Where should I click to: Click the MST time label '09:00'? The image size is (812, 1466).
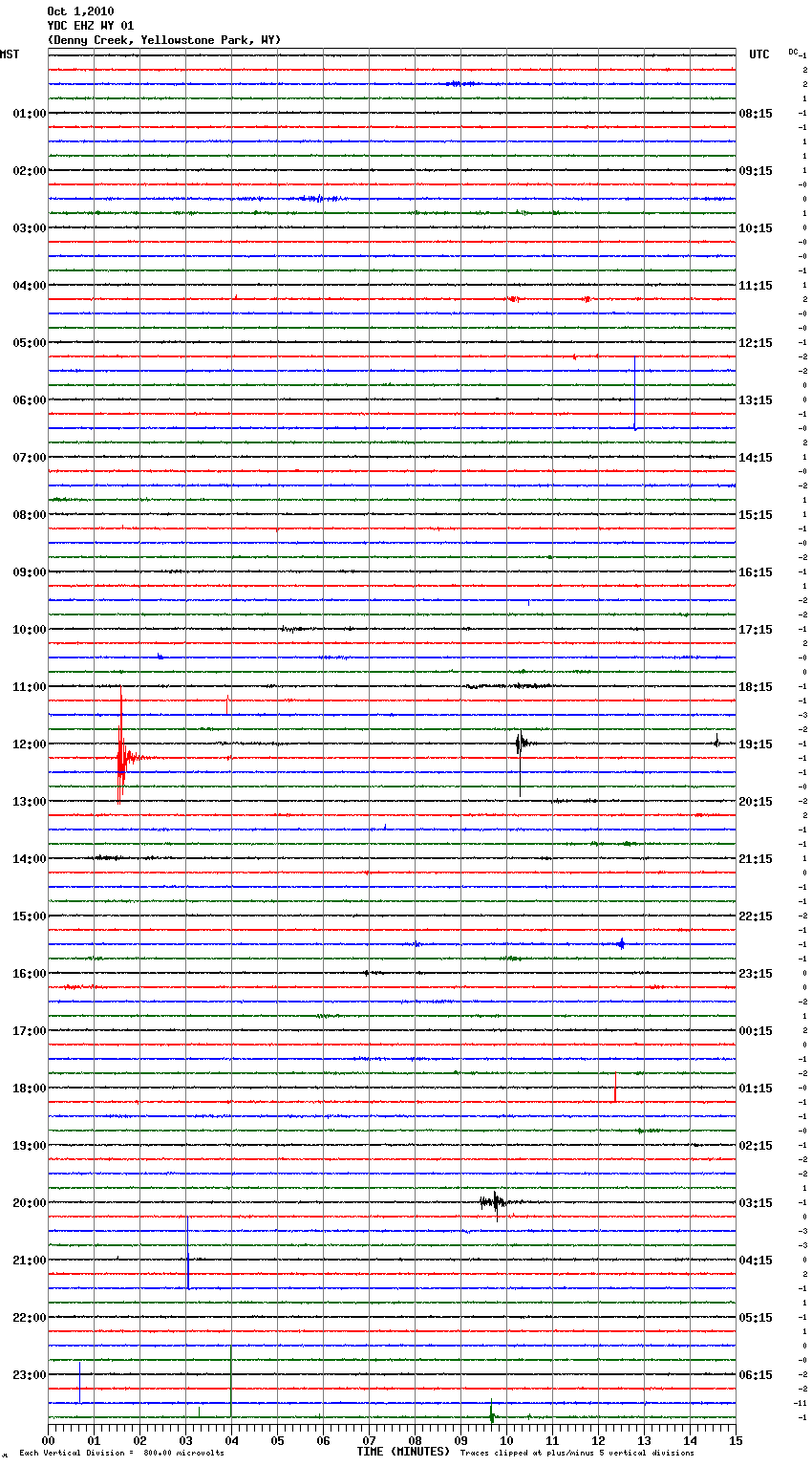30,572
